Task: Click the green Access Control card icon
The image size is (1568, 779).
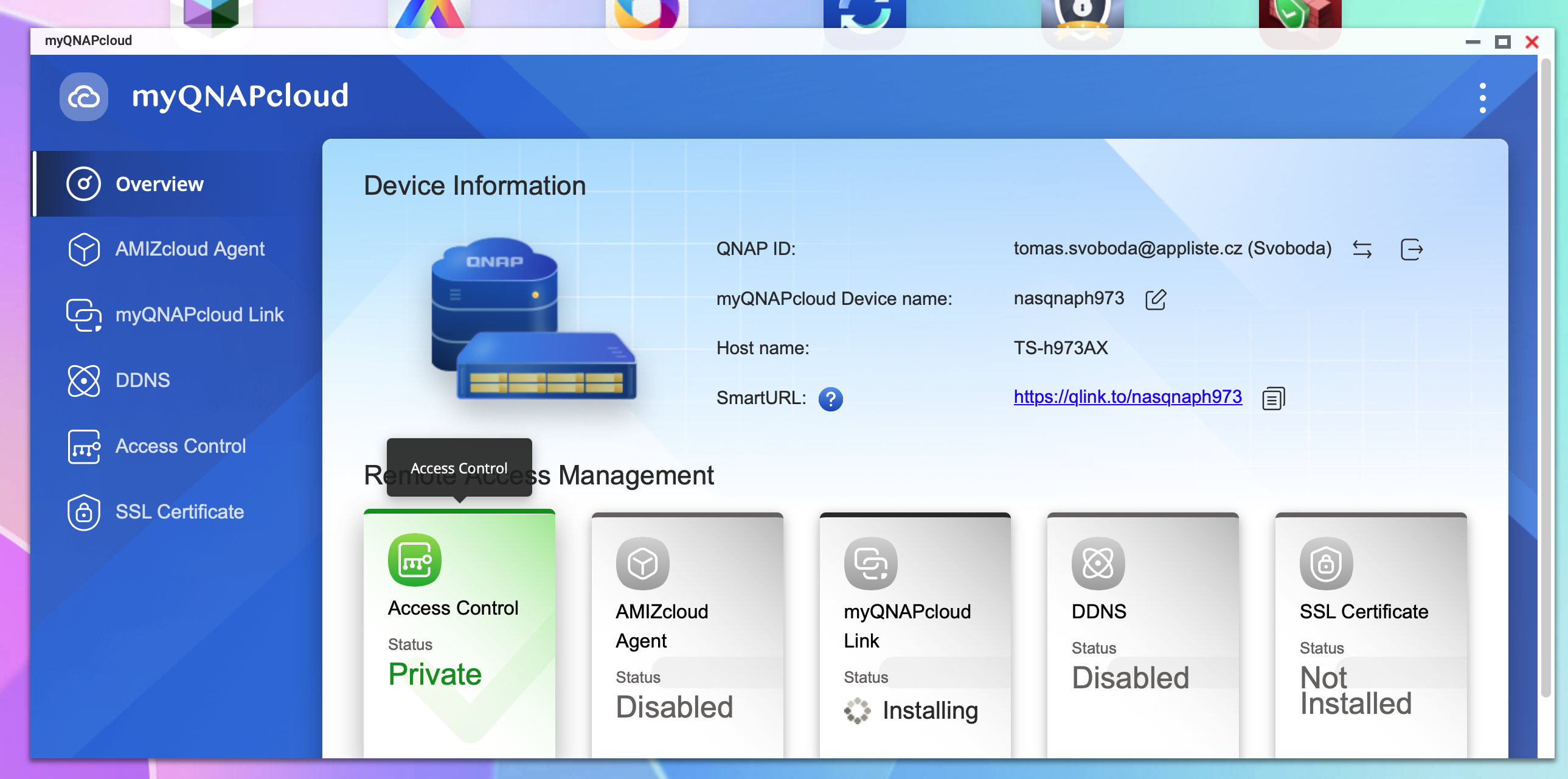Action: 415,560
